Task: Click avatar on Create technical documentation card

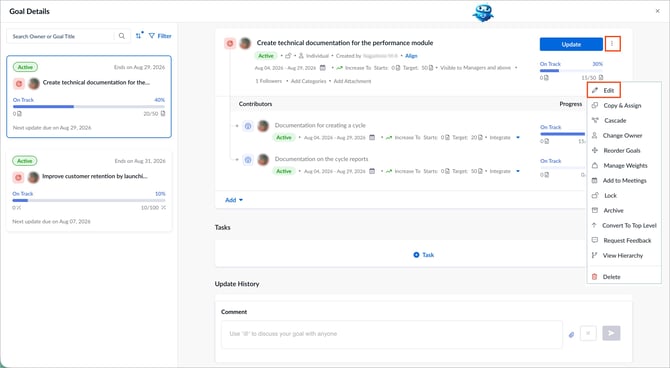Action: click(34, 83)
